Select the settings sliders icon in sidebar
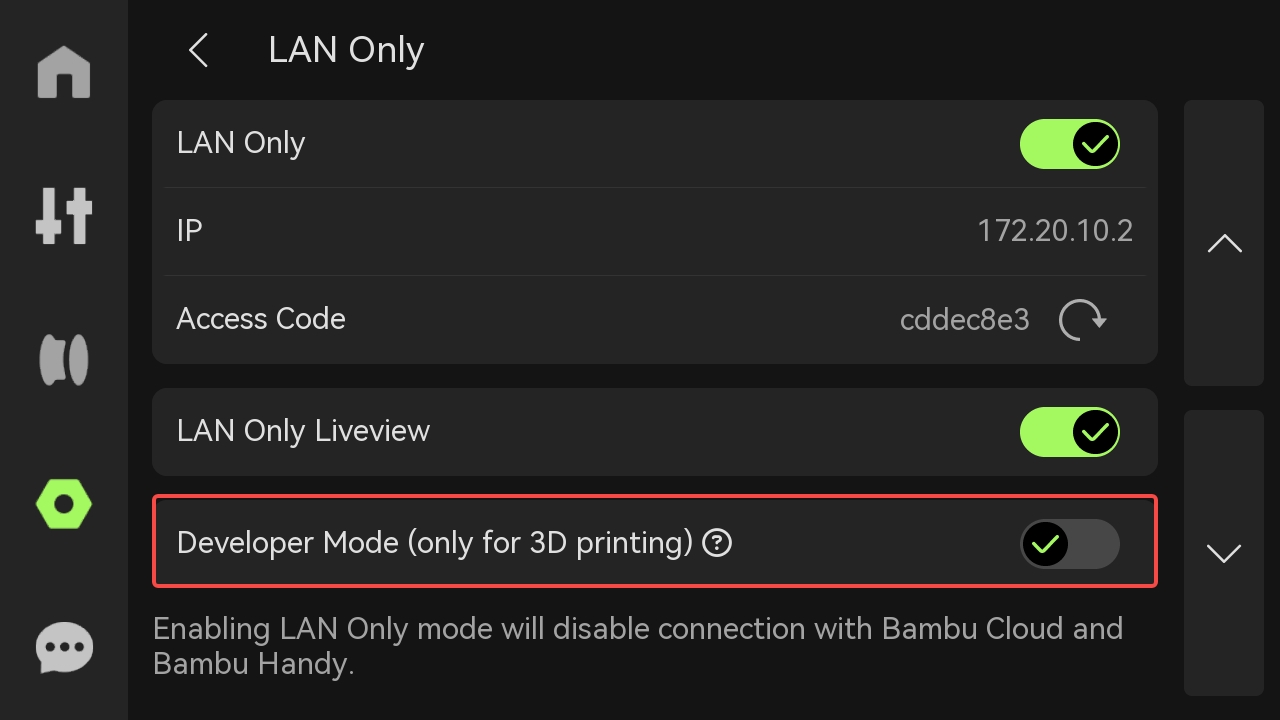This screenshot has width=1280, height=720. (x=63, y=215)
